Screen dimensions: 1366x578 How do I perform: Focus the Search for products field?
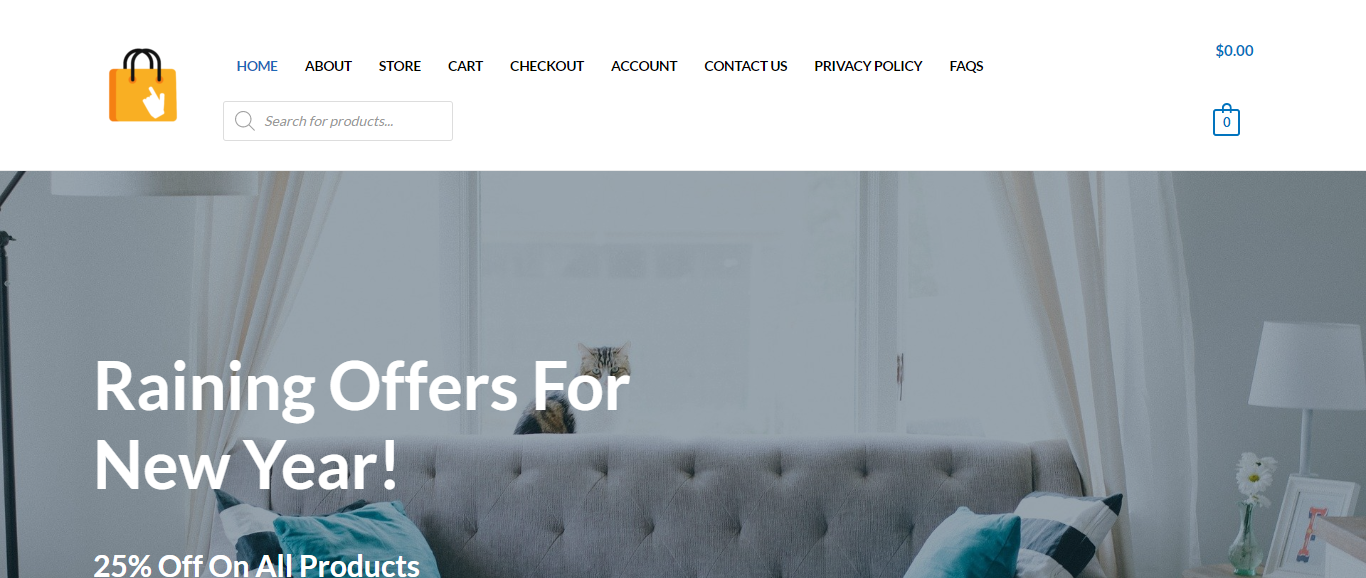click(x=338, y=121)
